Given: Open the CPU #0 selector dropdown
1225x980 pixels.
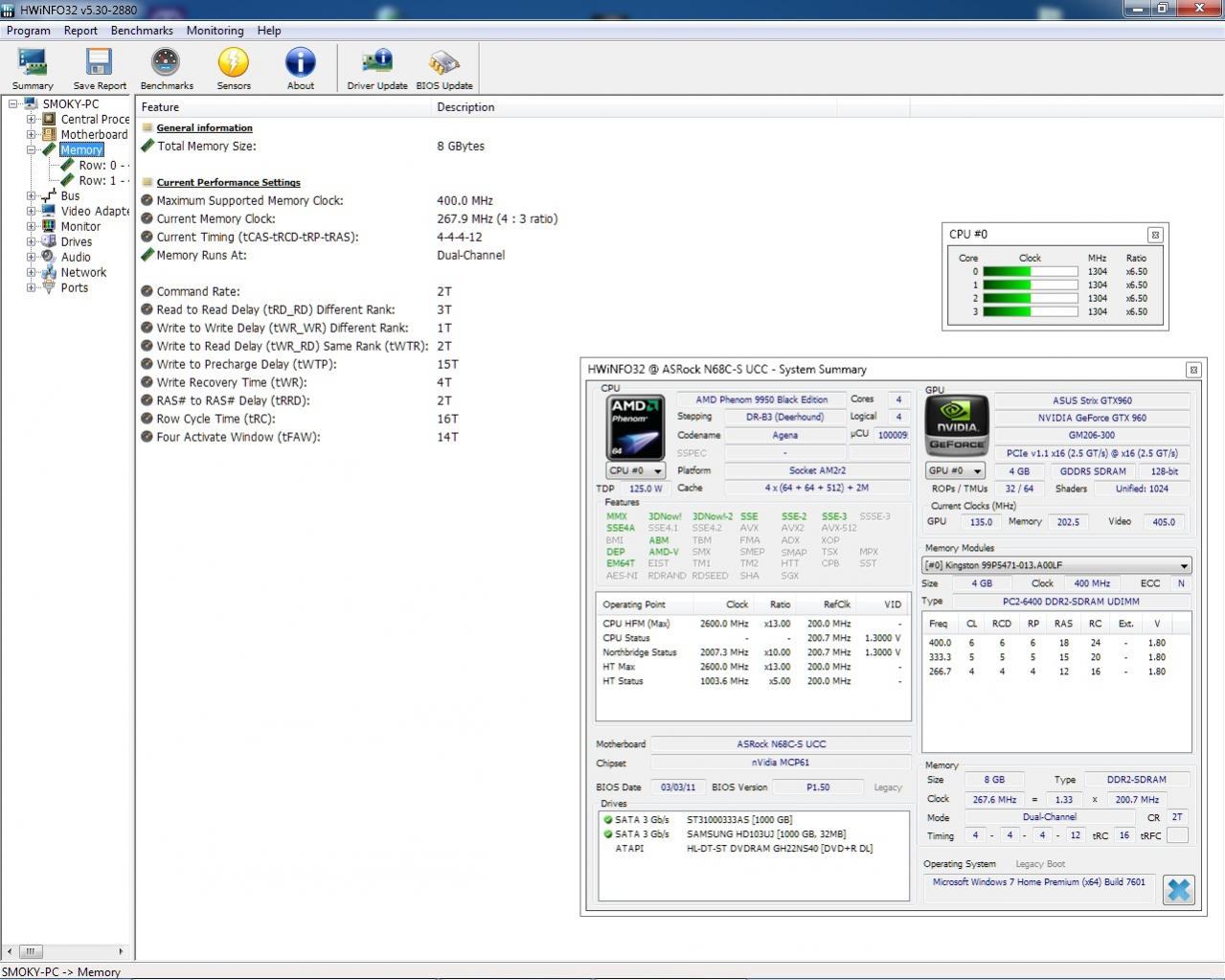Looking at the screenshot, I should [x=636, y=470].
